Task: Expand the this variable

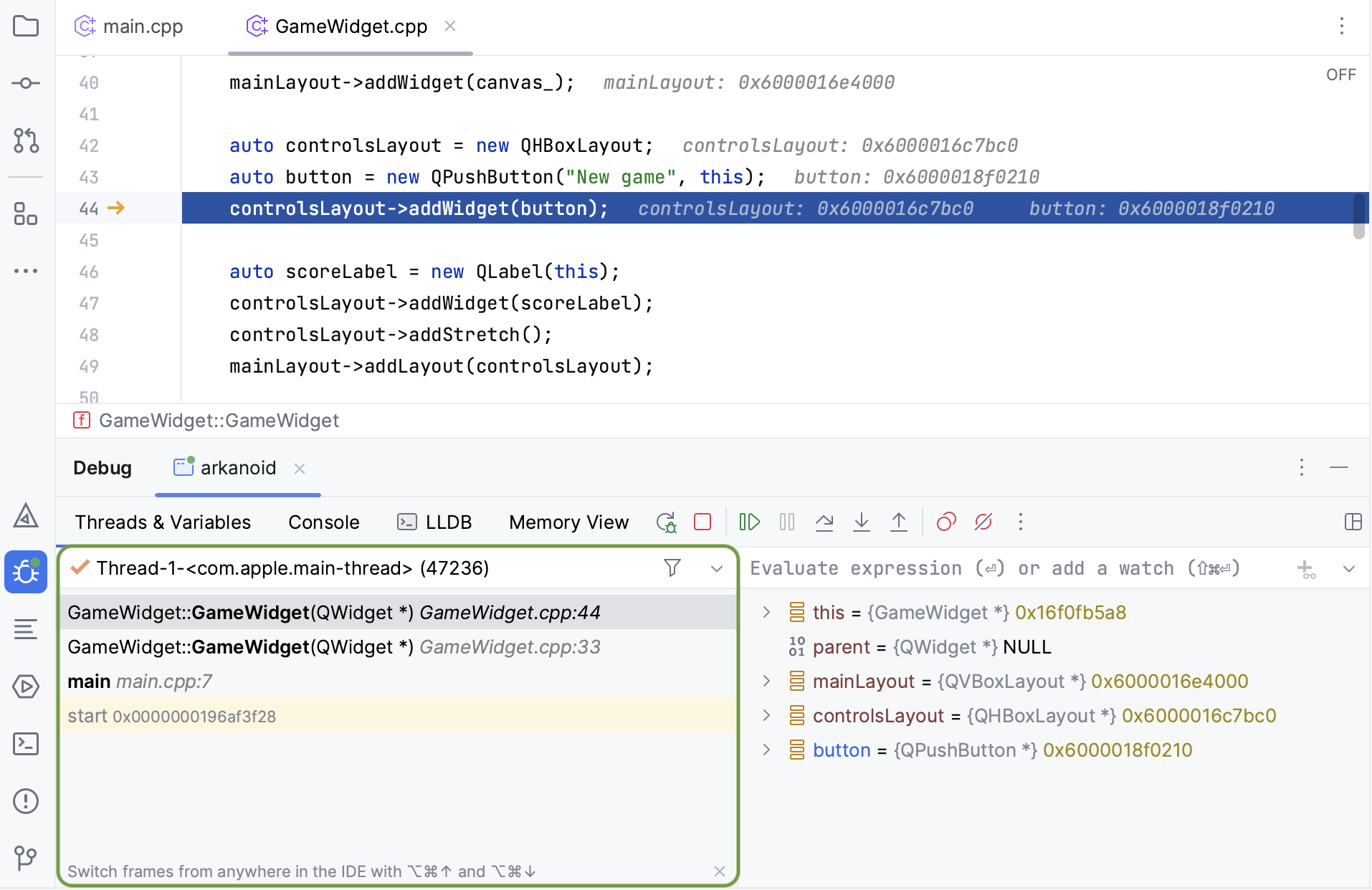Action: pos(766,612)
